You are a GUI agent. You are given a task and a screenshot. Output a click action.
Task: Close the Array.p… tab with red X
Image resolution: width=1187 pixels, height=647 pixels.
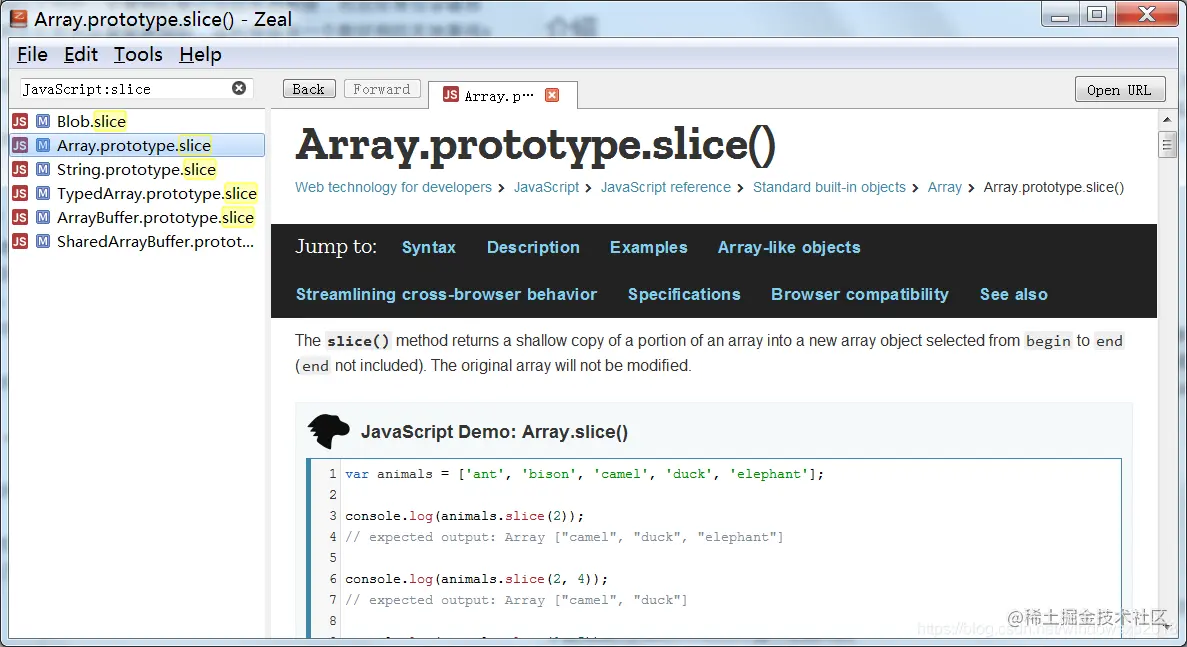(553, 95)
